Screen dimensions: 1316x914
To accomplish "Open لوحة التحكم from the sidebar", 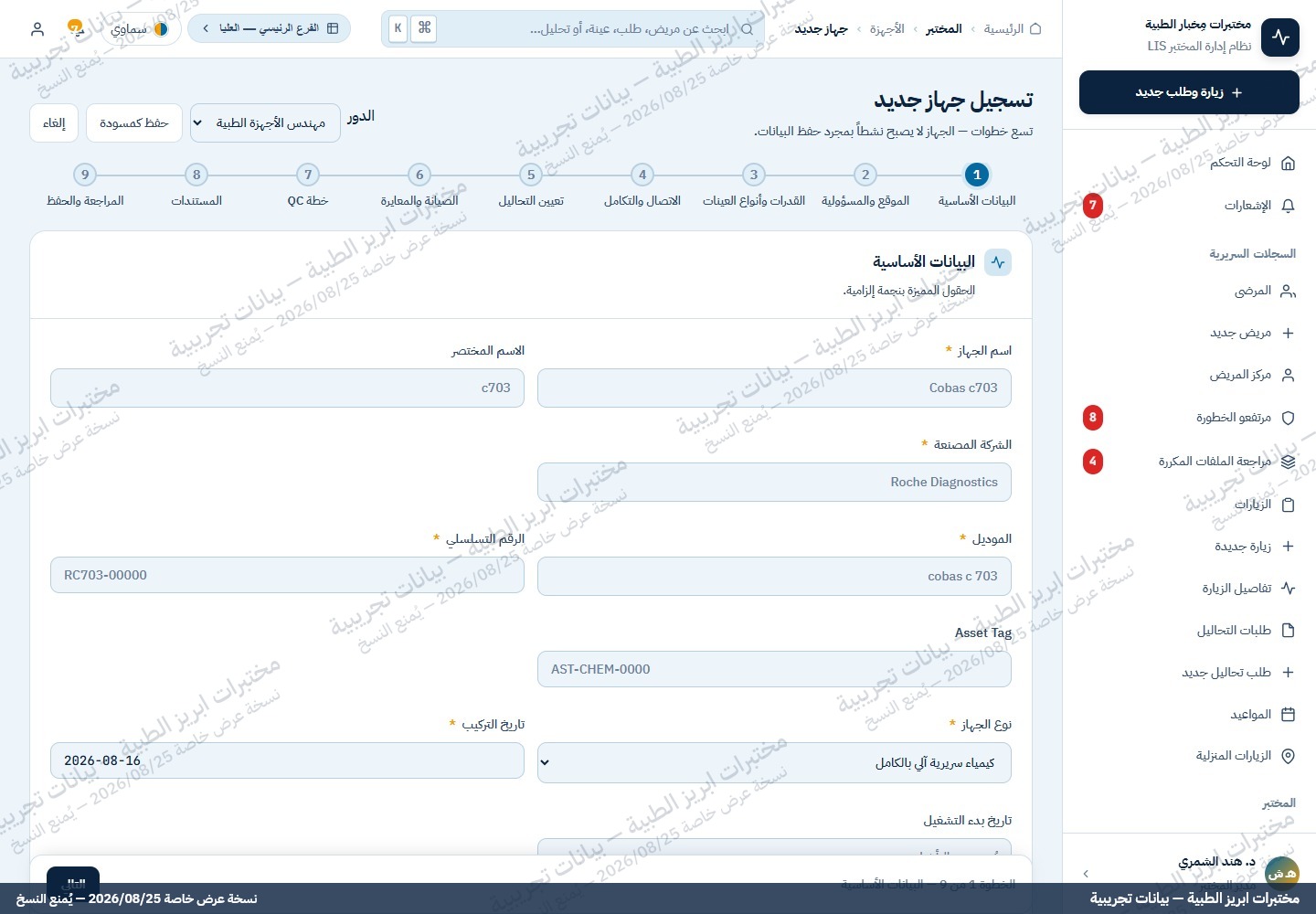I will [x=1189, y=163].
